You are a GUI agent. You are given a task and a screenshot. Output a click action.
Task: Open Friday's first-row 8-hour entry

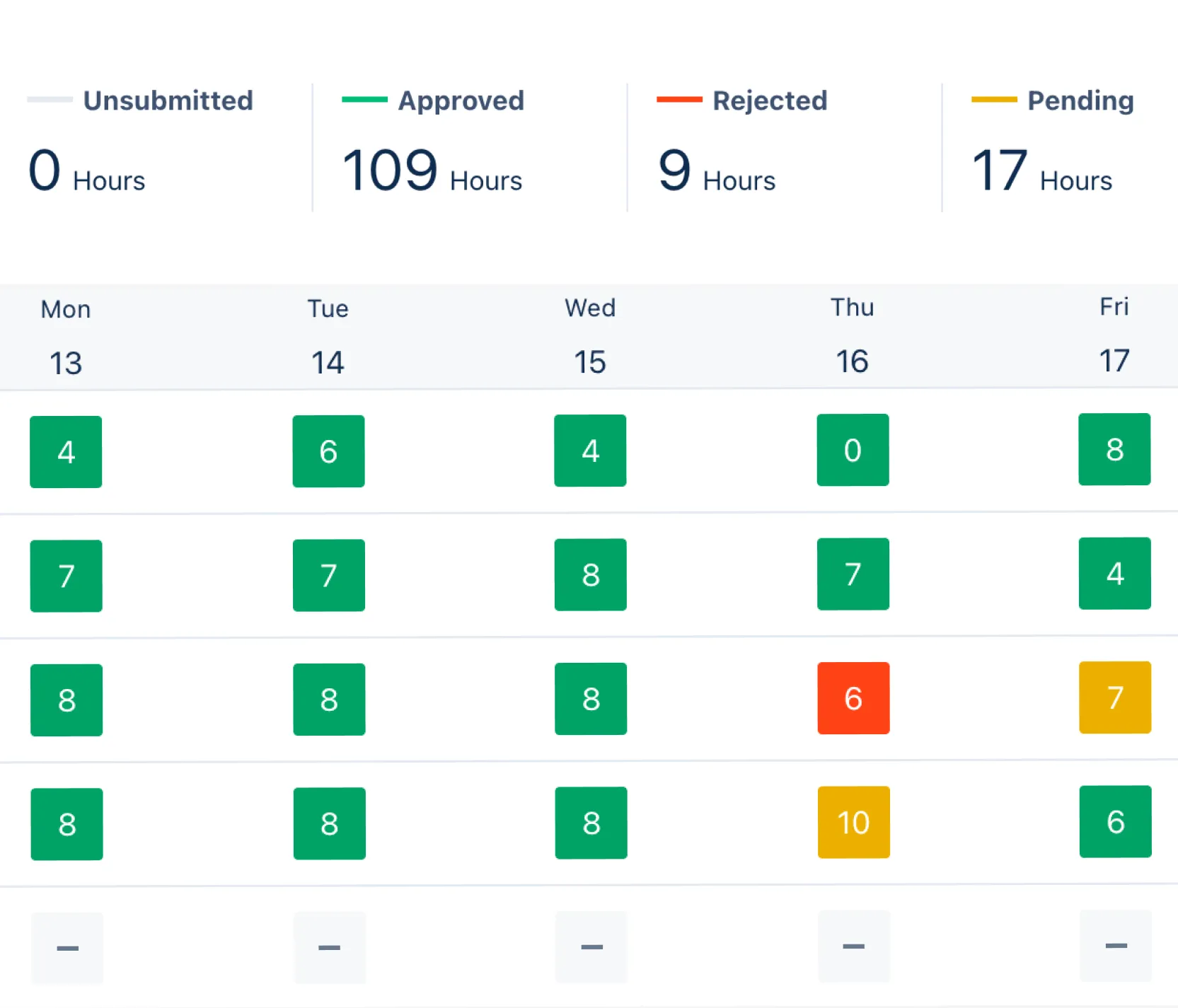pos(1114,449)
